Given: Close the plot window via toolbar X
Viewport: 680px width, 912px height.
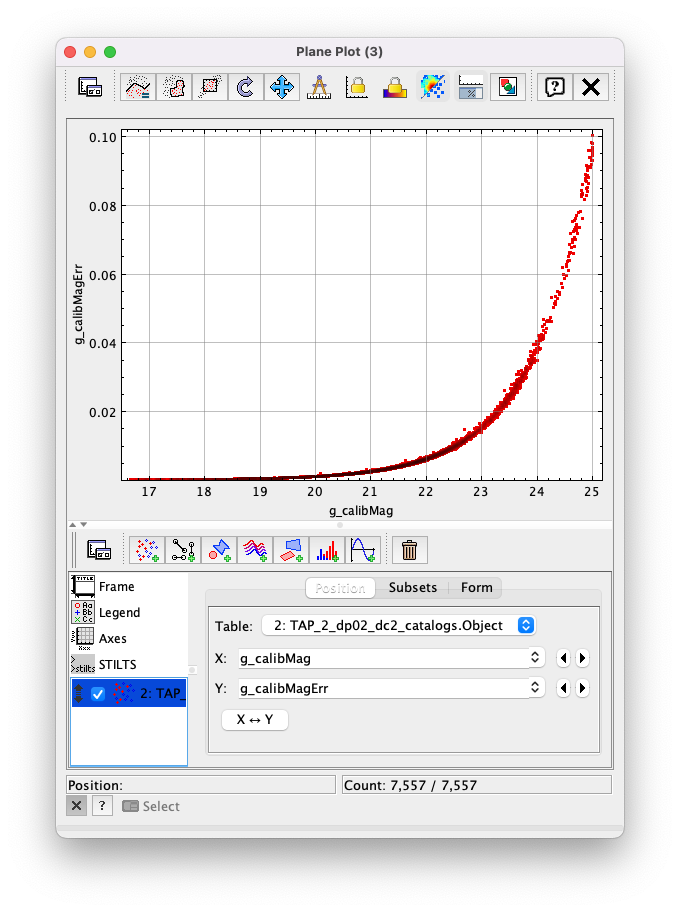Looking at the screenshot, I should 591,87.
